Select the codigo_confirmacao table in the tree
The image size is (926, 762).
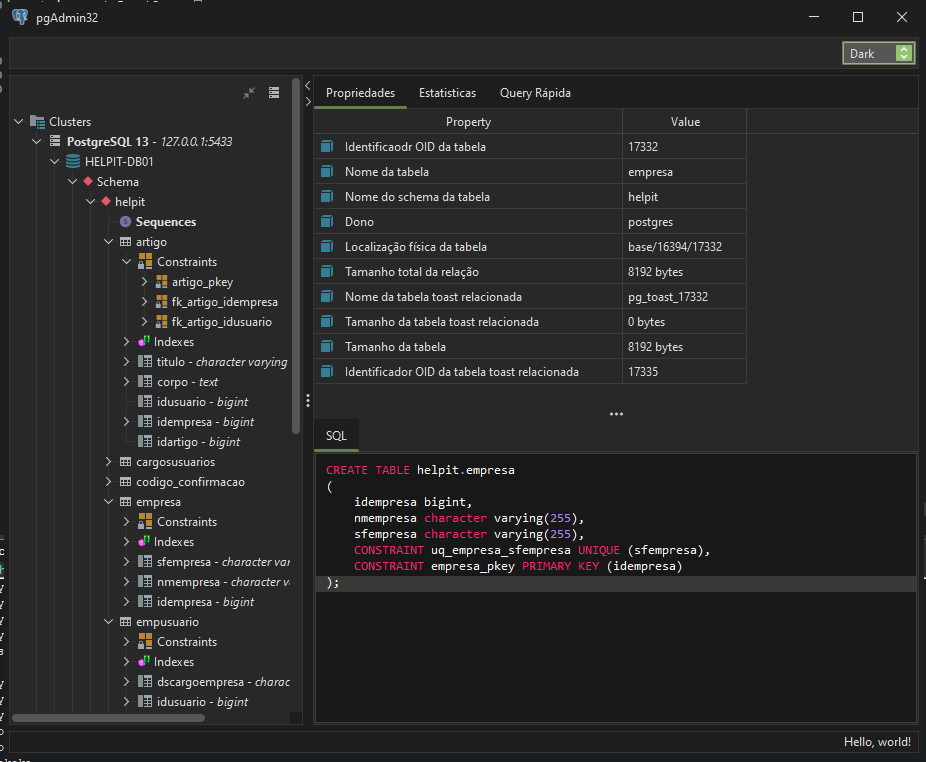coord(190,482)
